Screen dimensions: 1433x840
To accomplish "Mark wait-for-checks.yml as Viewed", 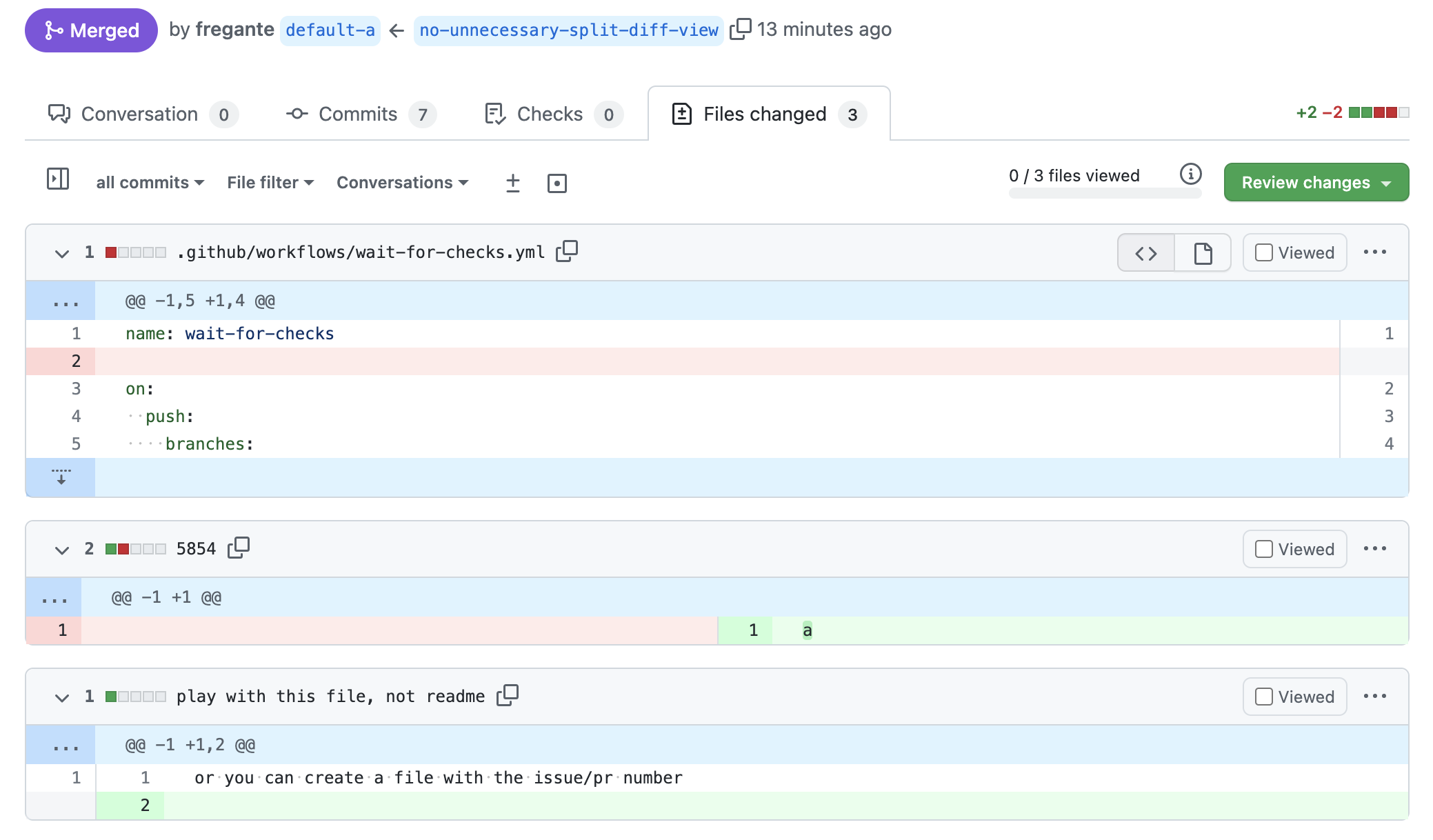I will [x=1264, y=252].
